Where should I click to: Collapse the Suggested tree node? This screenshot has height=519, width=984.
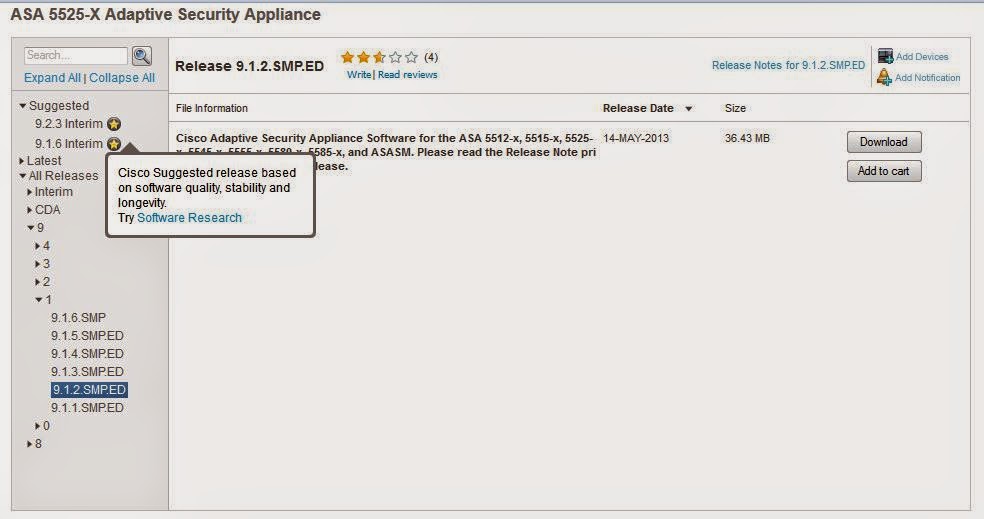pos(23,105)
